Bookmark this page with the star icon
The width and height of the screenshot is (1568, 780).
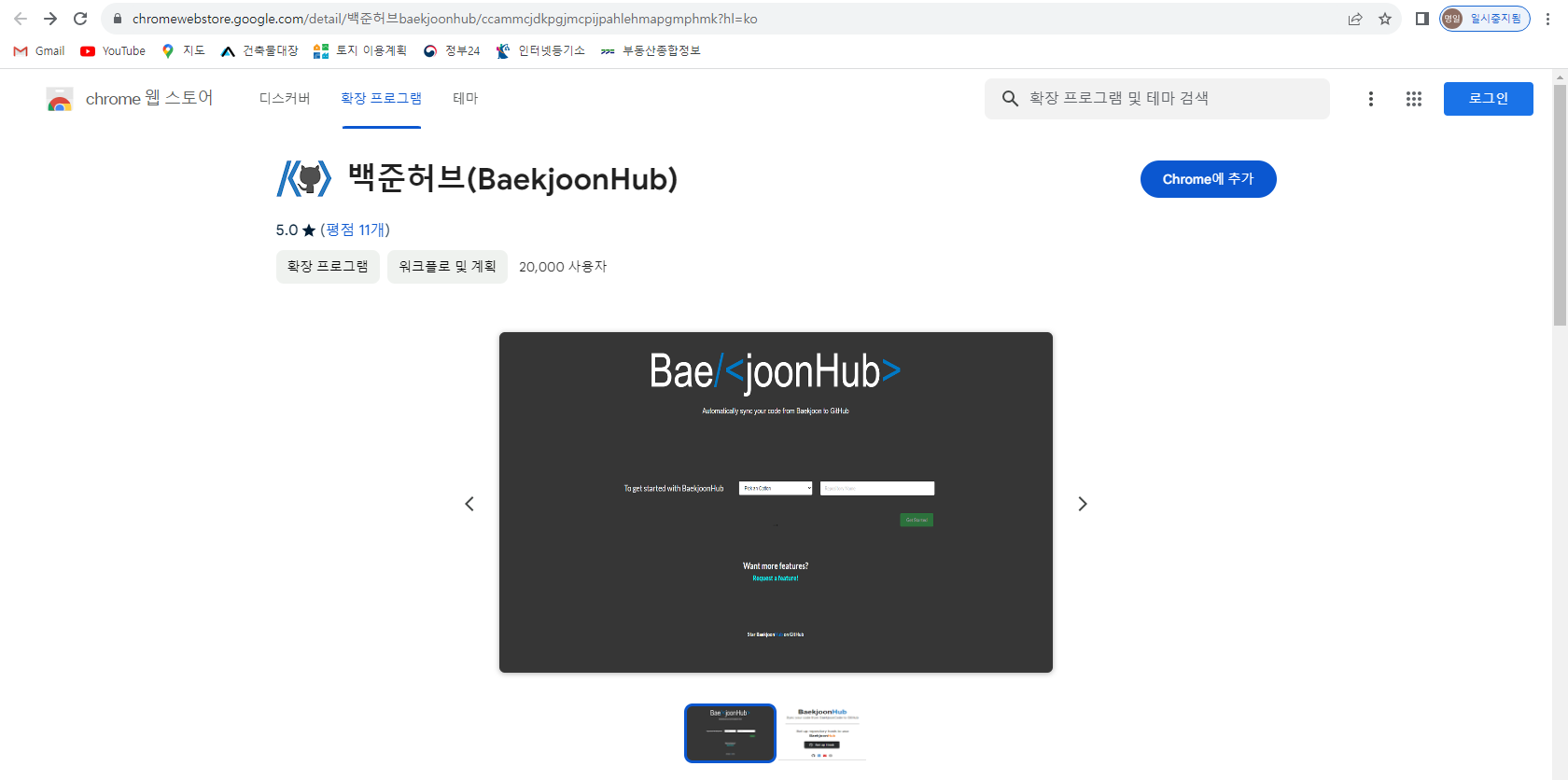tap(1385, 19)
